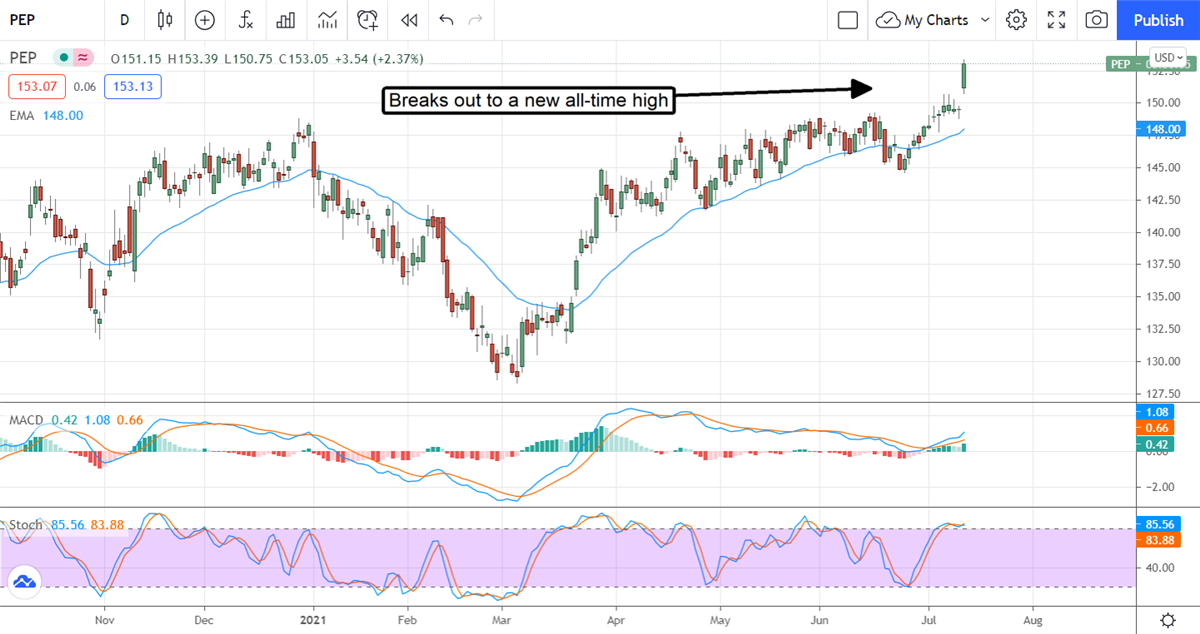Open the Indicators fx menu
This screenshot has height=634, width=1200.
245,20
